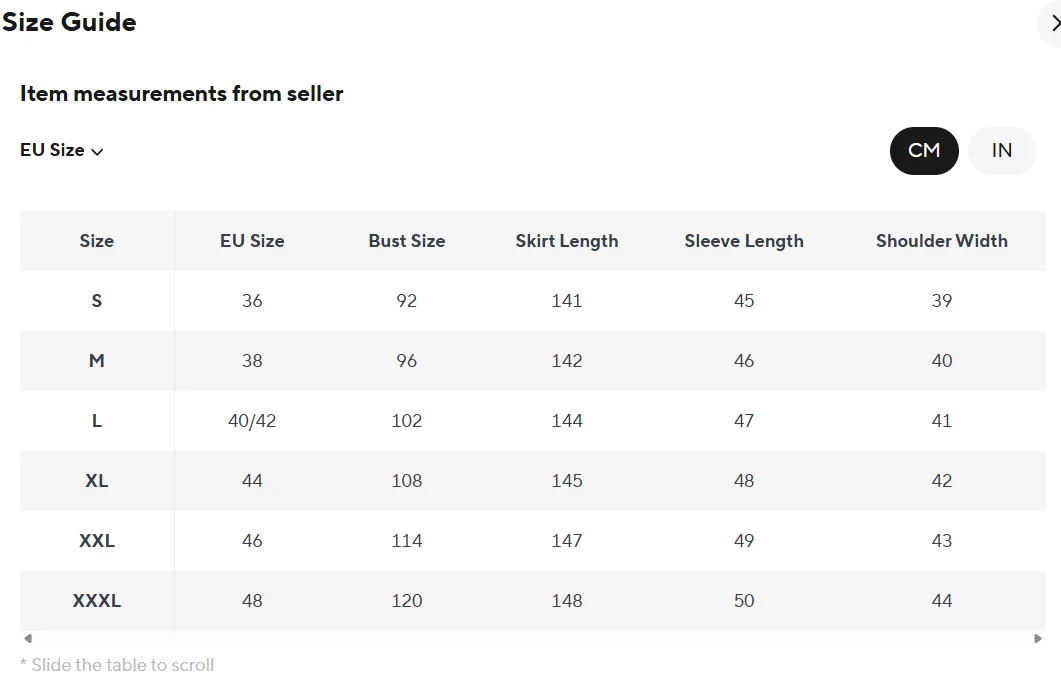This screenshot has width=1061, height=689.
Task: Switch measurements to CM
Action: point(924,151)
